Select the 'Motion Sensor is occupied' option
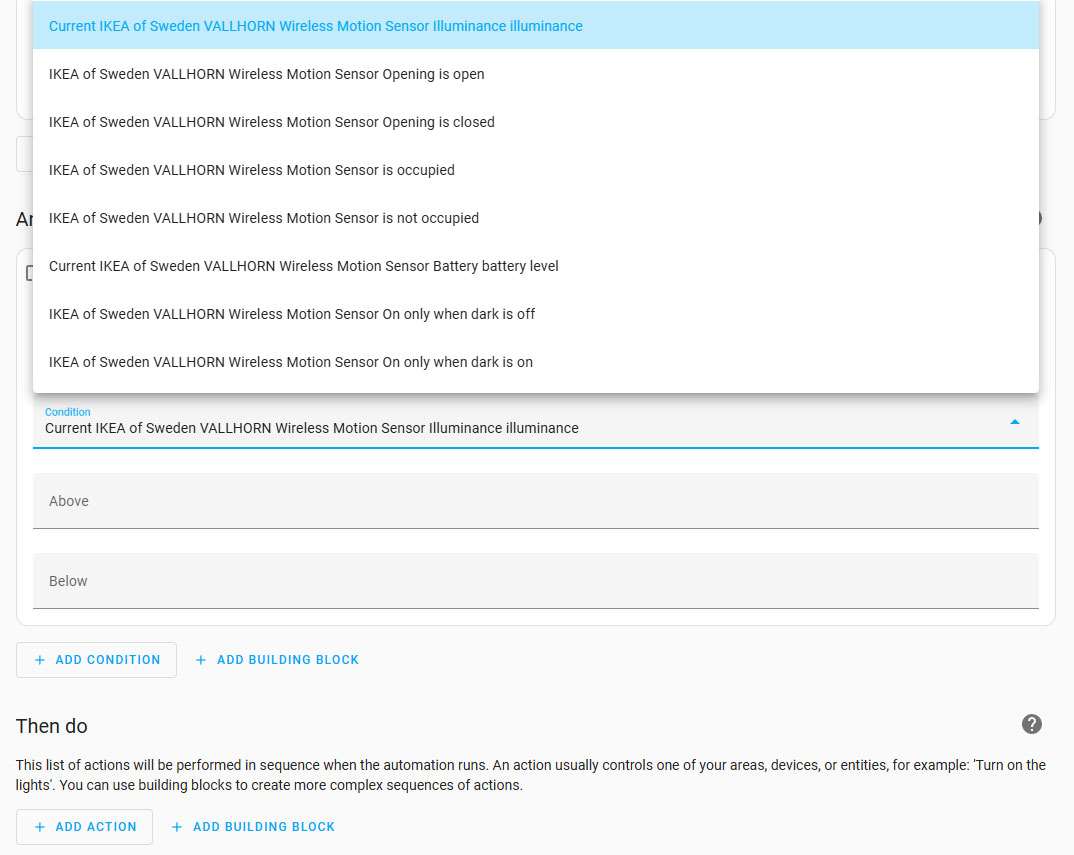Viewport: 1074px width, 855px height. click(x=251, y=170)
